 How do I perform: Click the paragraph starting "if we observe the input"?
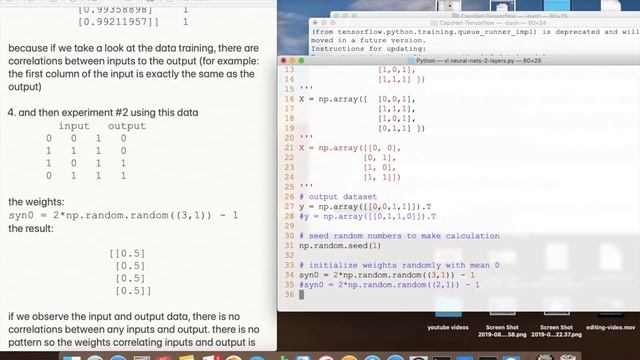tap(133, 329)
